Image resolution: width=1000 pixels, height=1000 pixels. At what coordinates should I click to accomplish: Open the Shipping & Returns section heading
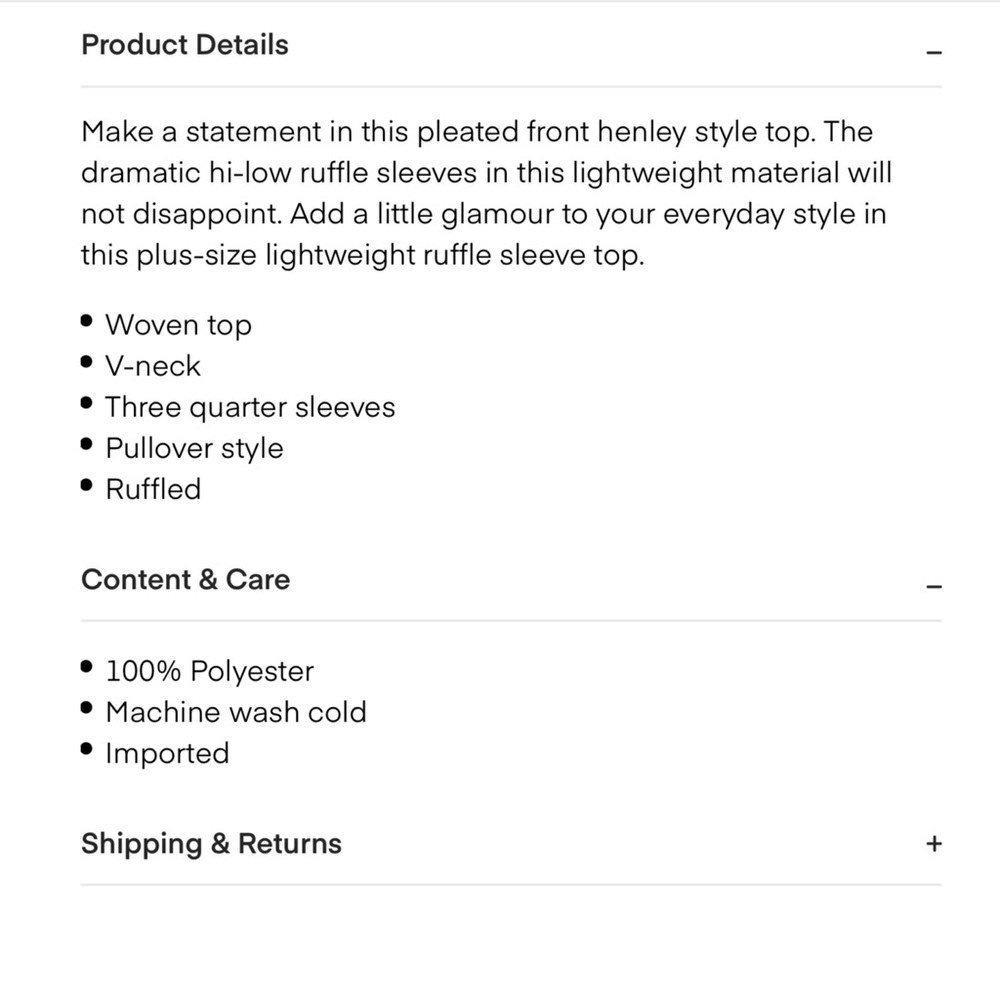coord(211,843)
